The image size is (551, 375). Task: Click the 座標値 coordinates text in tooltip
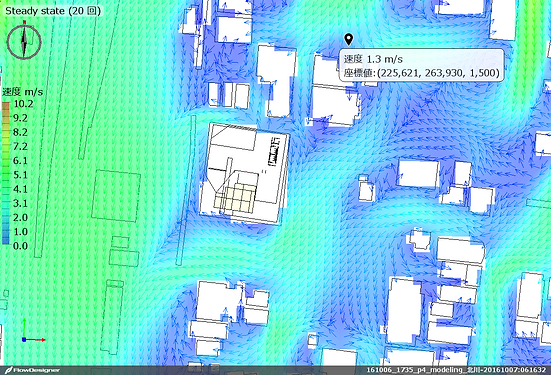click(421, 73)
